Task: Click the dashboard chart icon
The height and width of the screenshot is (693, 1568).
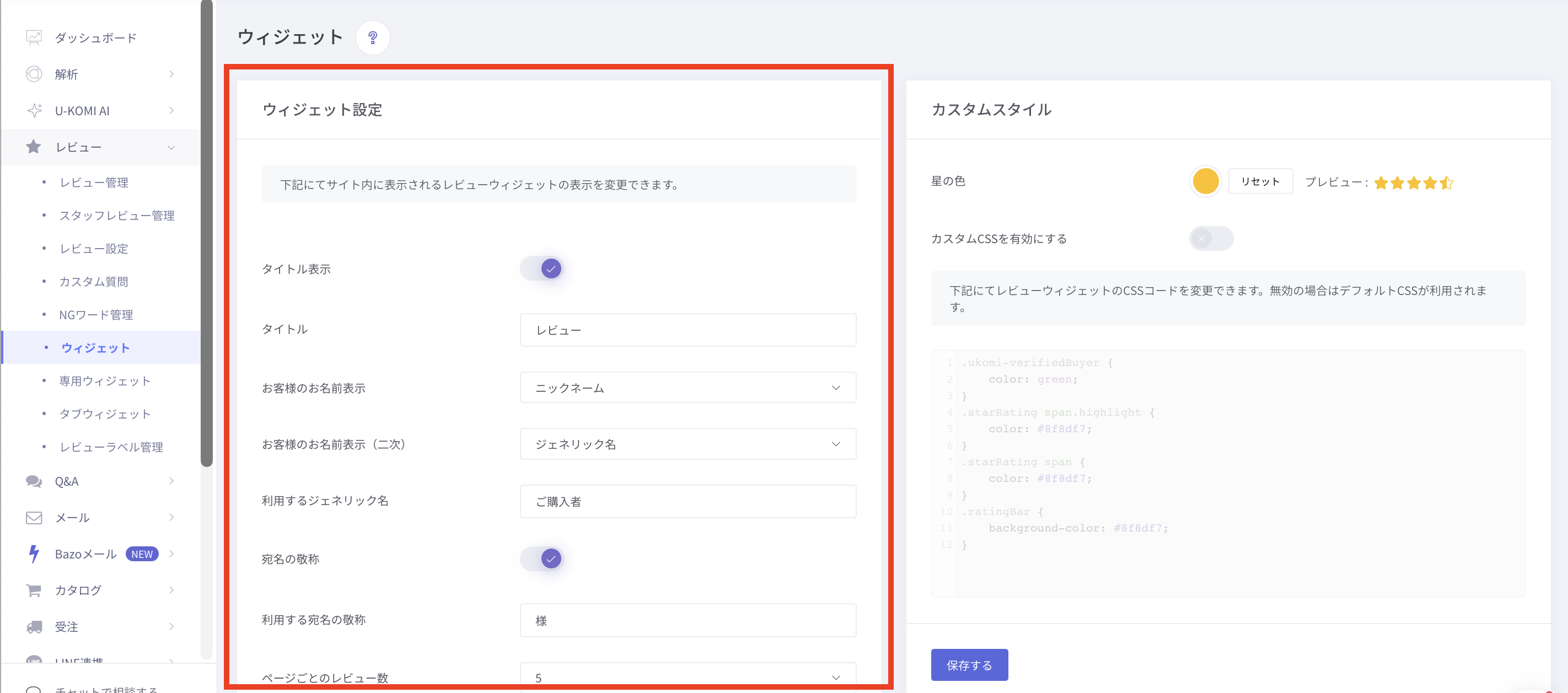Action: tap(34, 37)
